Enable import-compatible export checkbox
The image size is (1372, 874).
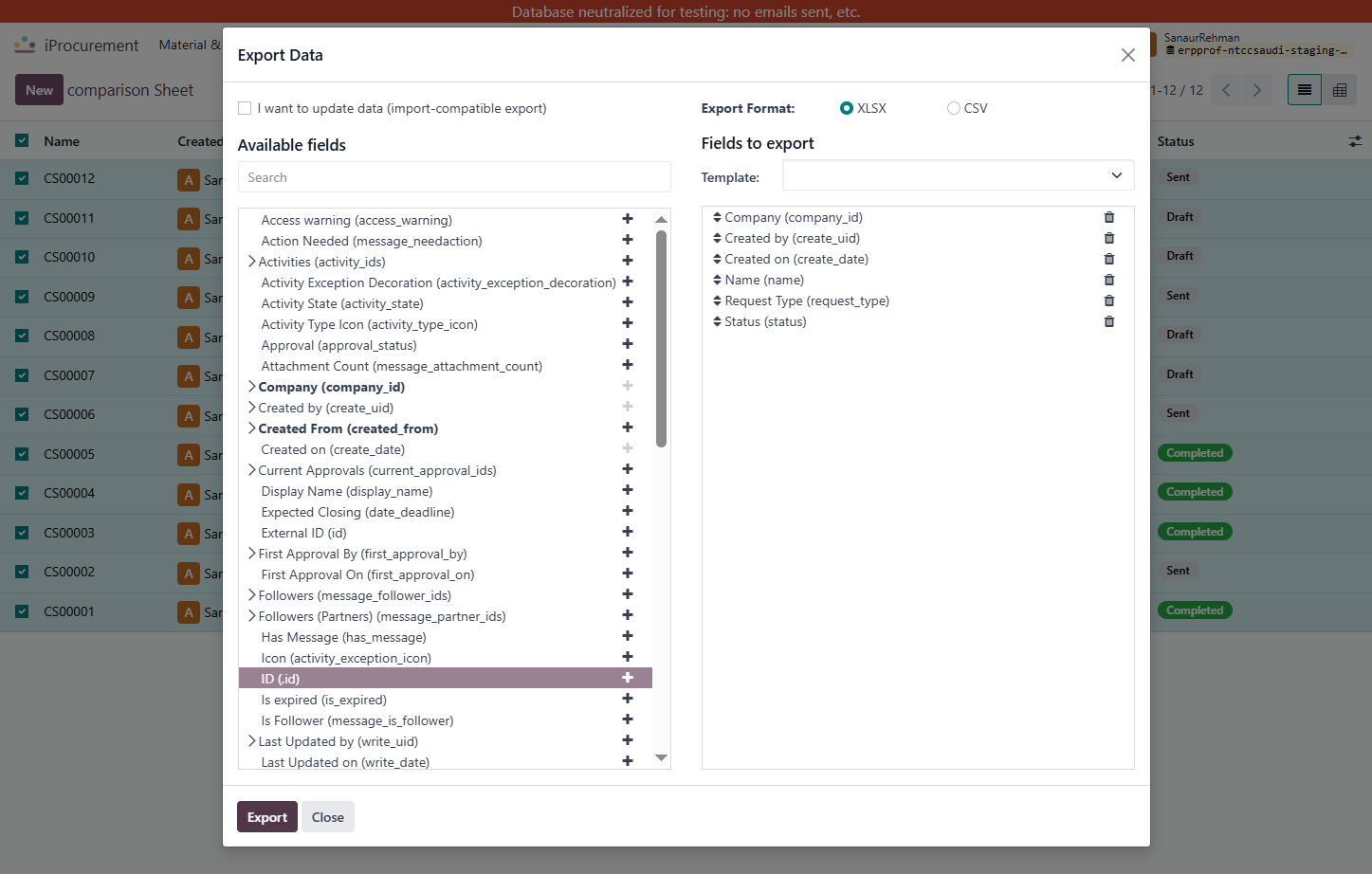[245, 108]
